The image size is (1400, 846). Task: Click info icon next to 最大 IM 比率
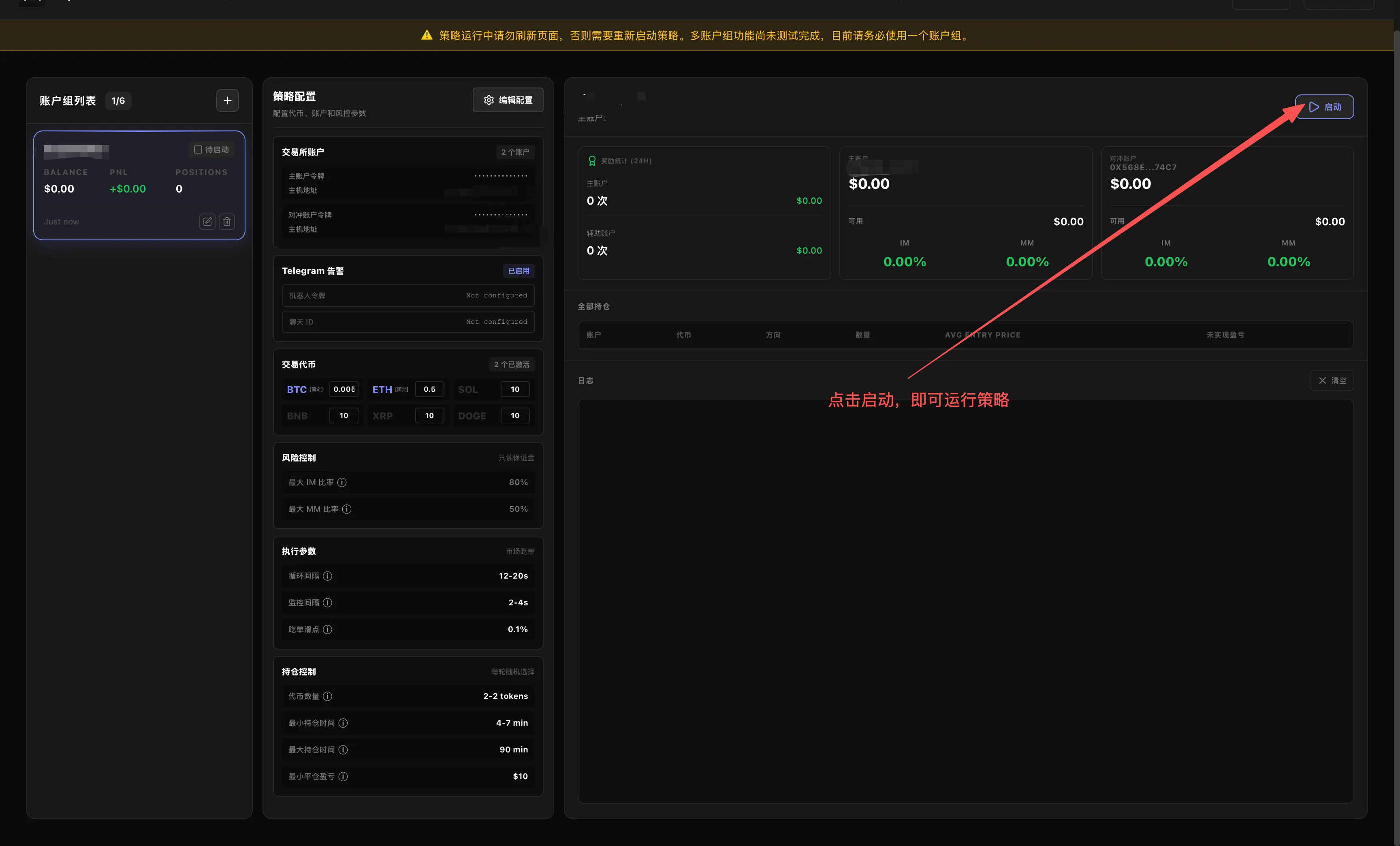pyautogui.click(x=341, y=483)
